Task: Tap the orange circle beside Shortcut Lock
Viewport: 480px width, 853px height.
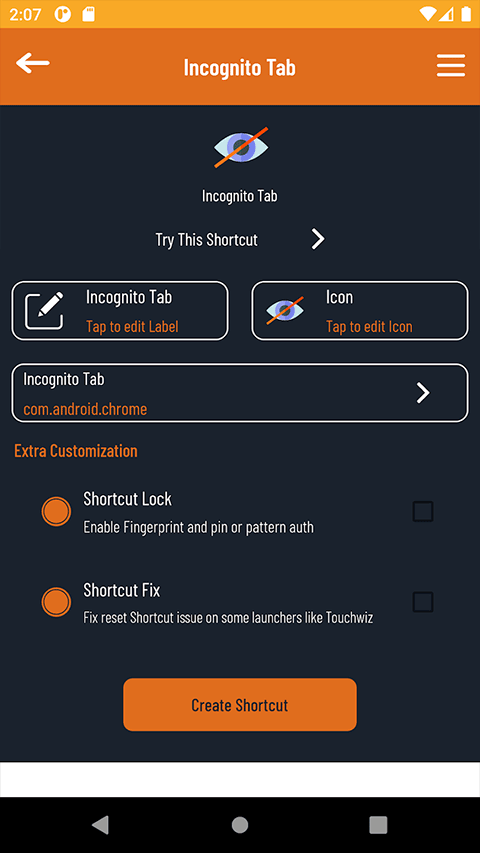Action: pos(57,511)
